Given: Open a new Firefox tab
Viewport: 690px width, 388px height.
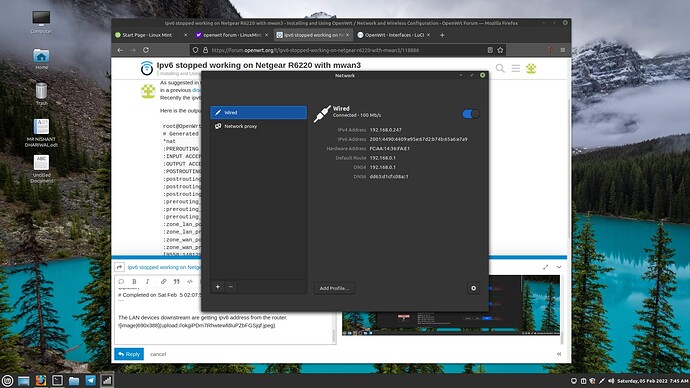Looking at the screenshot, I should (x=442, y=35).
